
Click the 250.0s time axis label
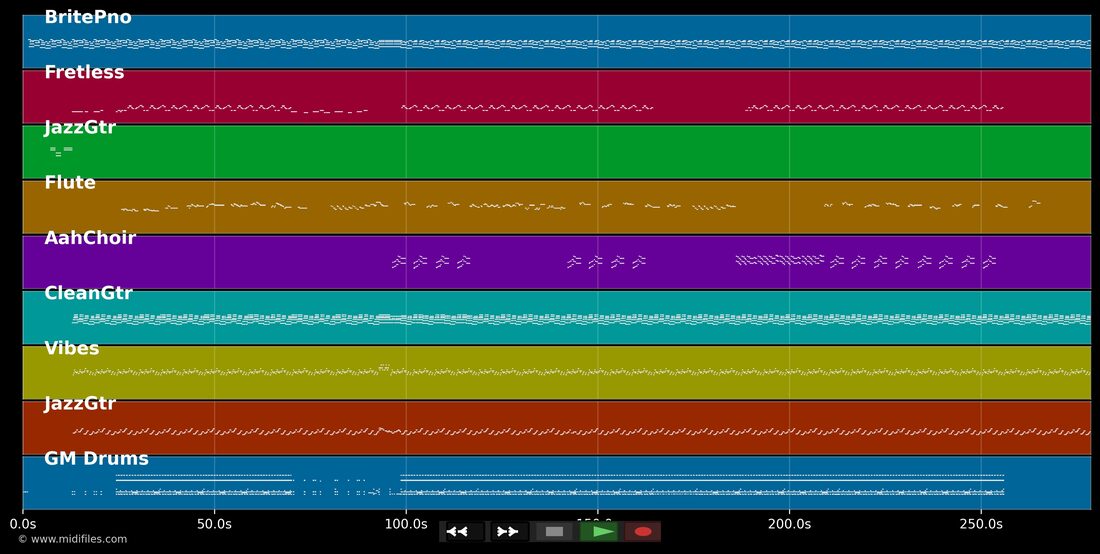(x=981, y=524)
